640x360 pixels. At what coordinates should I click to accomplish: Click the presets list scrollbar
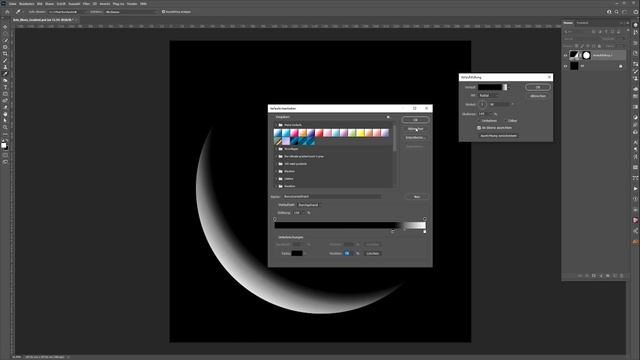pyautogui.click(x=395, y=139)
